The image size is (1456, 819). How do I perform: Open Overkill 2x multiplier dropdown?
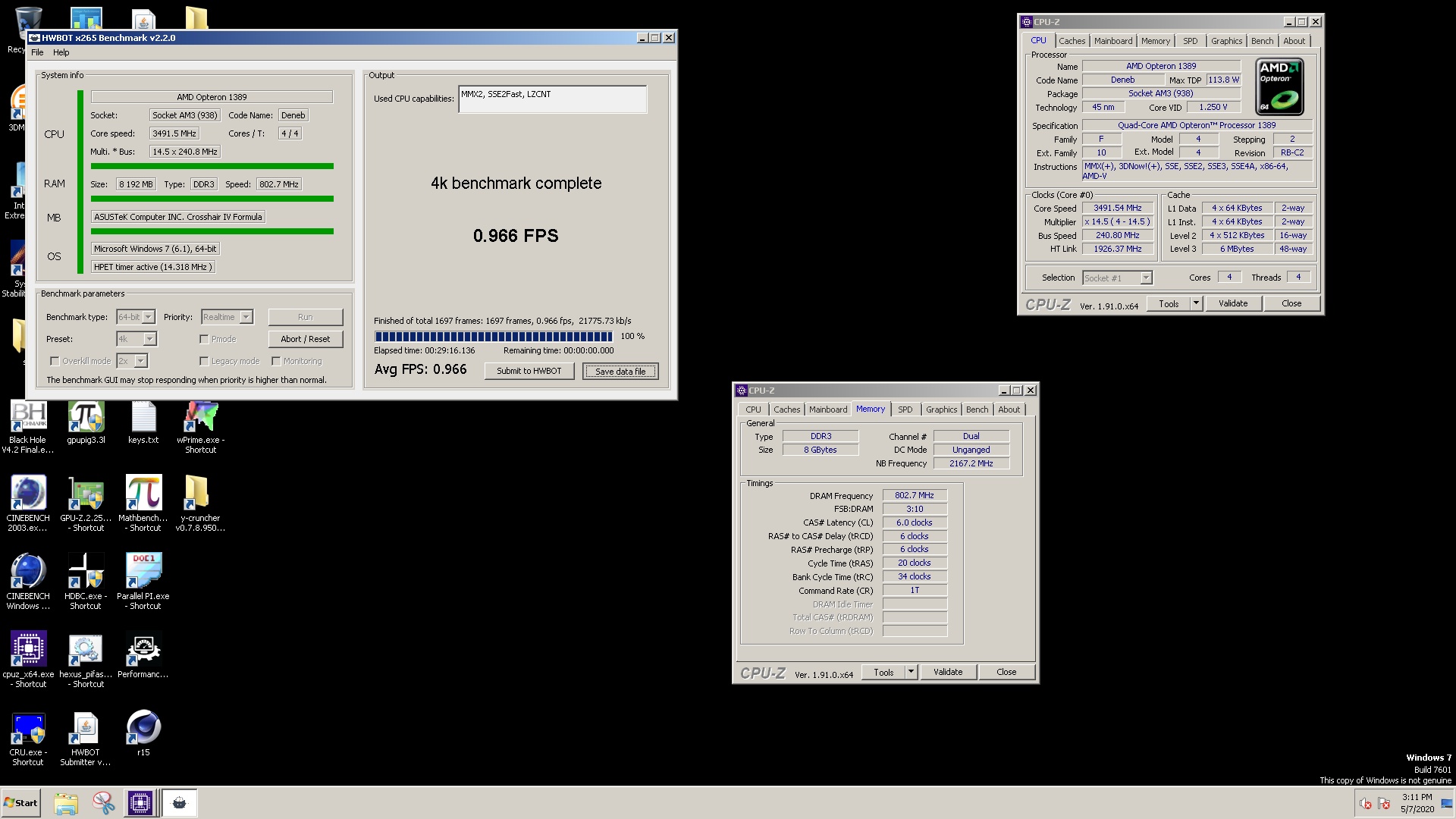point(132,361)
